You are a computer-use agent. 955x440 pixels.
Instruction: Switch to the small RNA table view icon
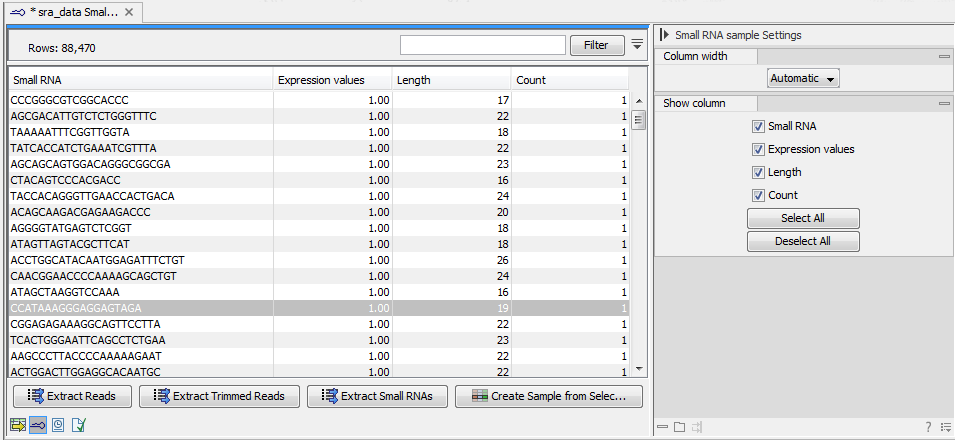[x=38, y=425]
